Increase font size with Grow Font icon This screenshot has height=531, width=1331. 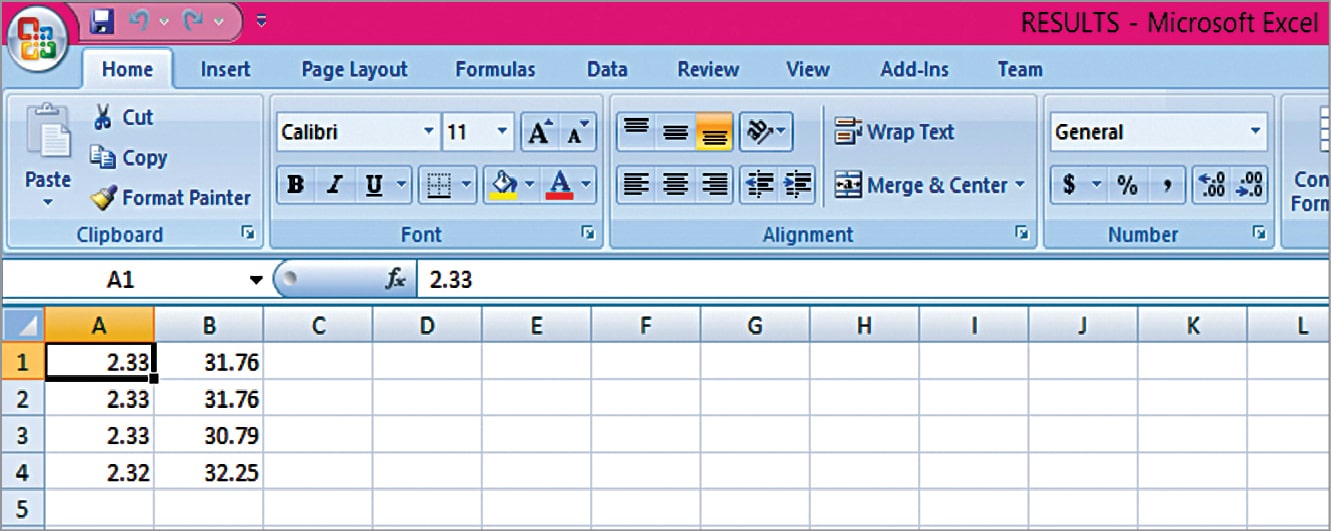coord(539,132)
